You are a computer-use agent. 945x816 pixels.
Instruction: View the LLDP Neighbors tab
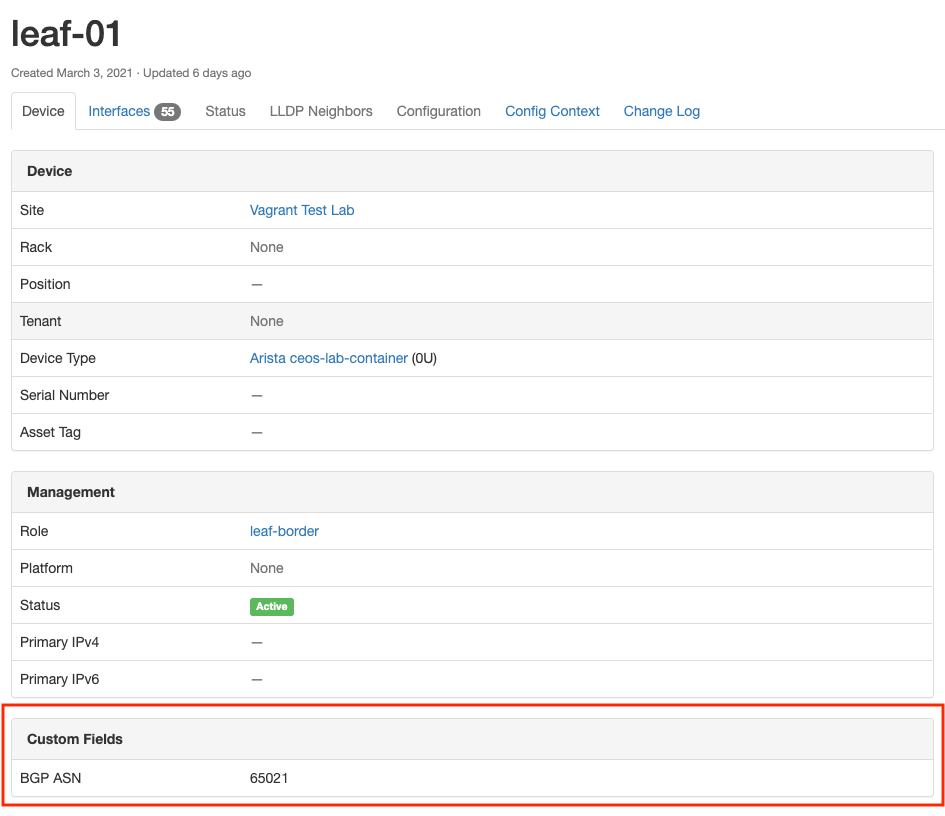(320, 111)
